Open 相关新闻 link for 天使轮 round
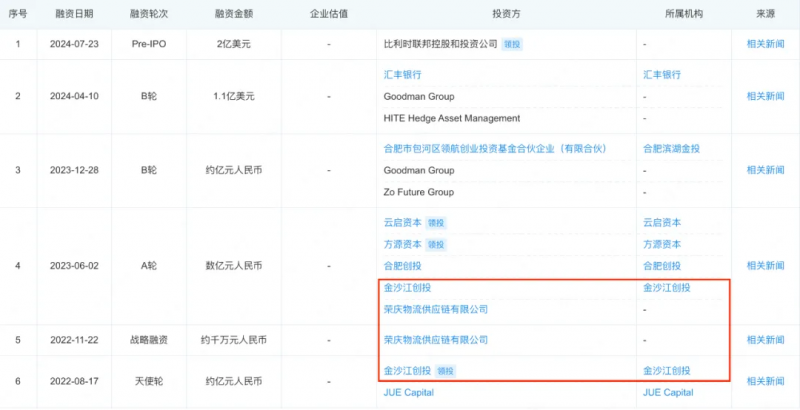This screenshot has height=410, width=800. [765, 381]
